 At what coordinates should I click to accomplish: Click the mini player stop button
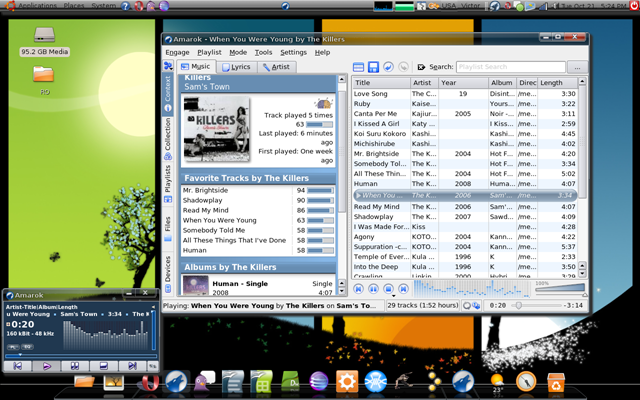103,366
